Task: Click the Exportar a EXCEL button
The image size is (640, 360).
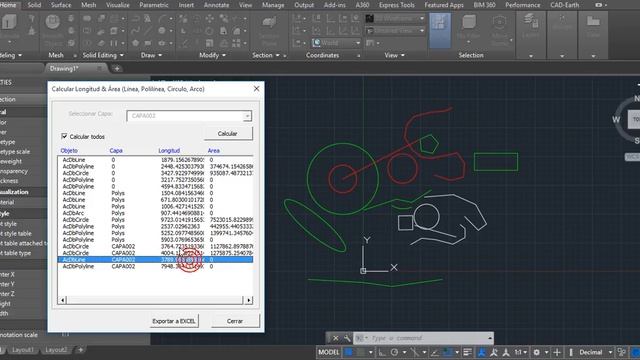Action: point(174,321)
